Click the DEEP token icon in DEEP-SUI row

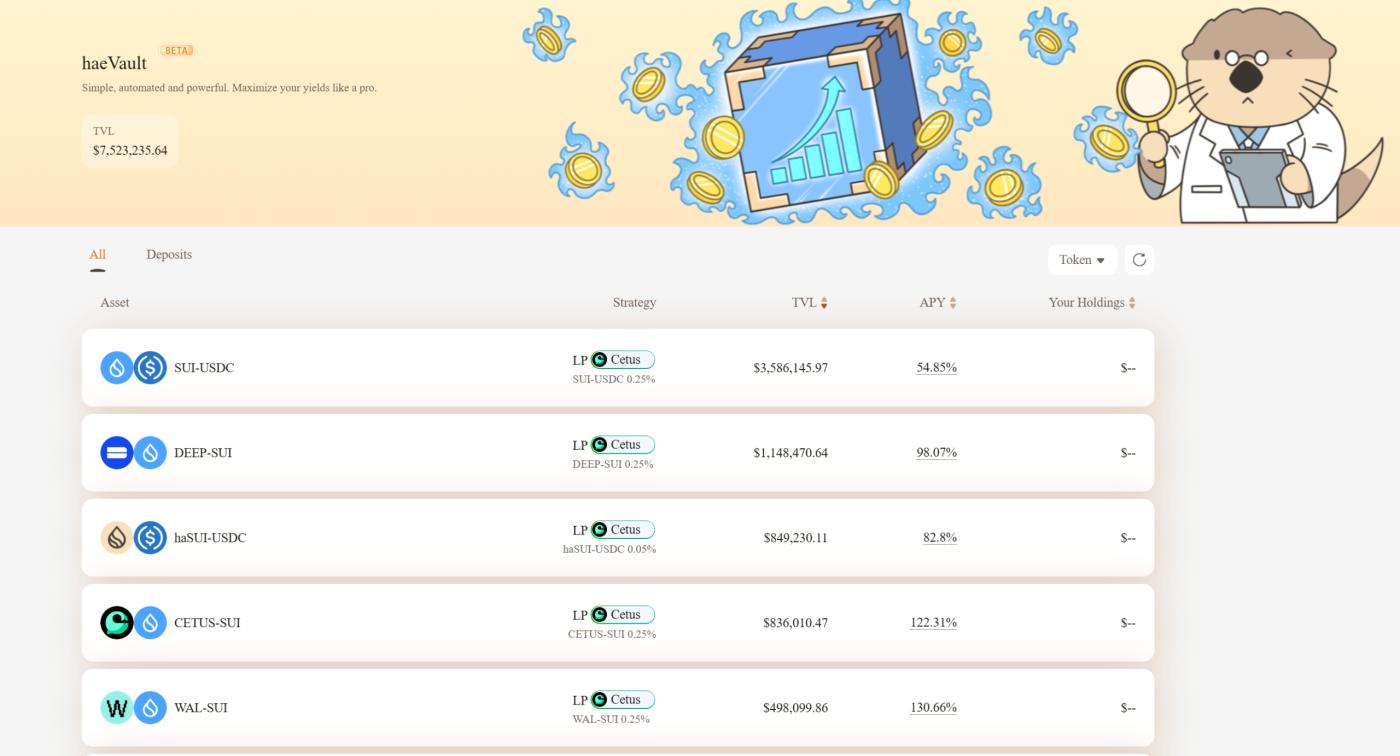[117, 453]
